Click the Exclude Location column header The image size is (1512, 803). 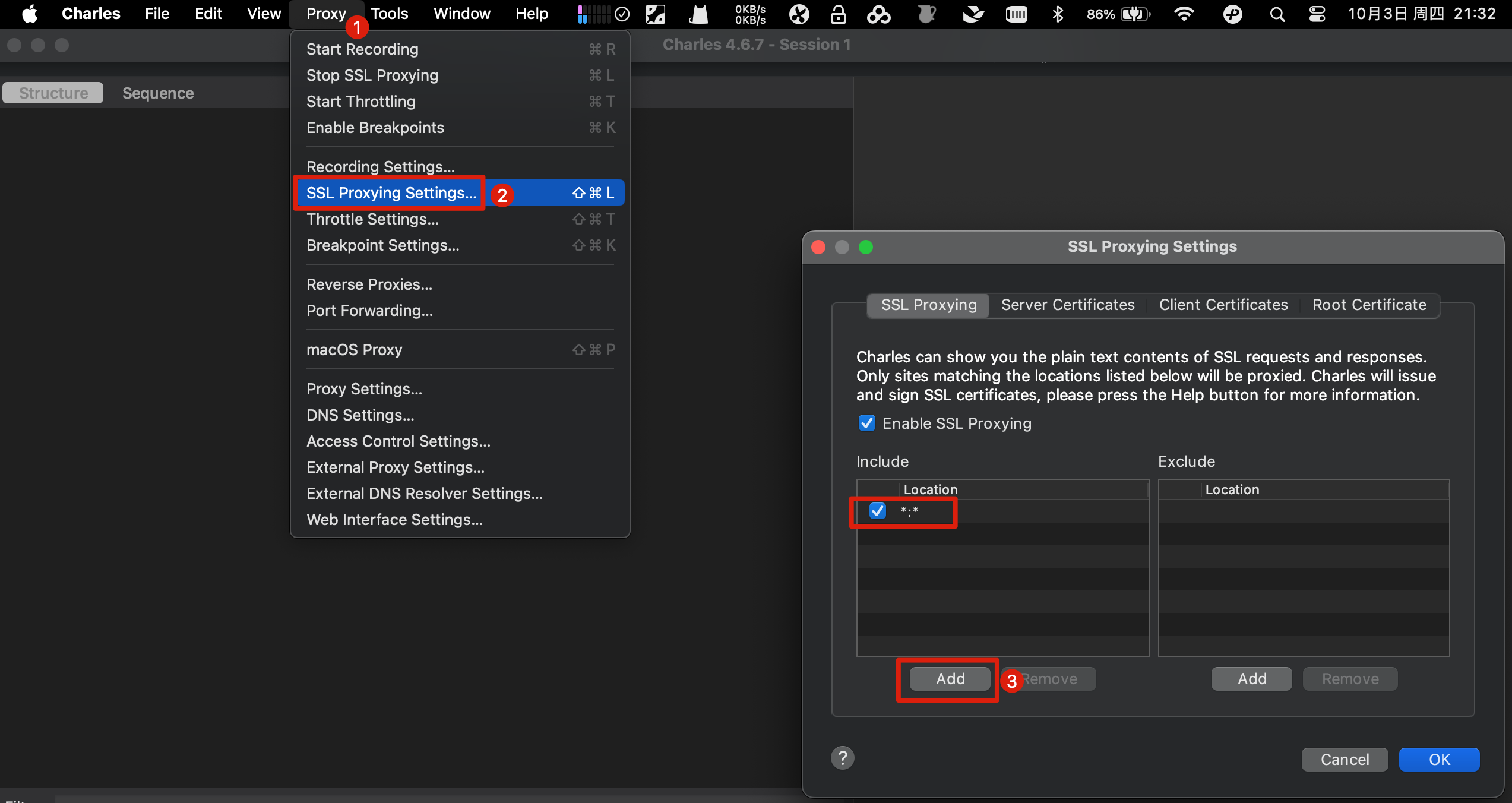[x=1326, y=489]
